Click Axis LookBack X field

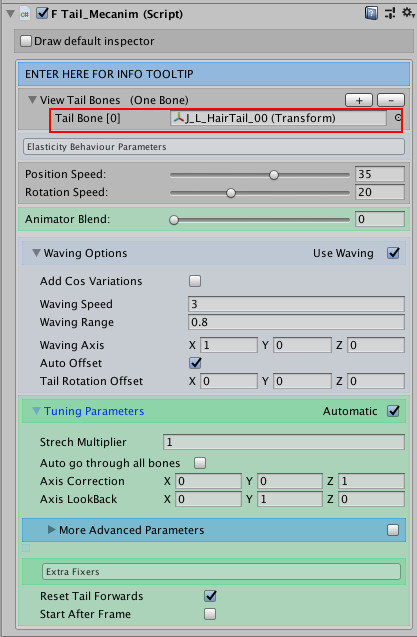[x=208, y=499]
